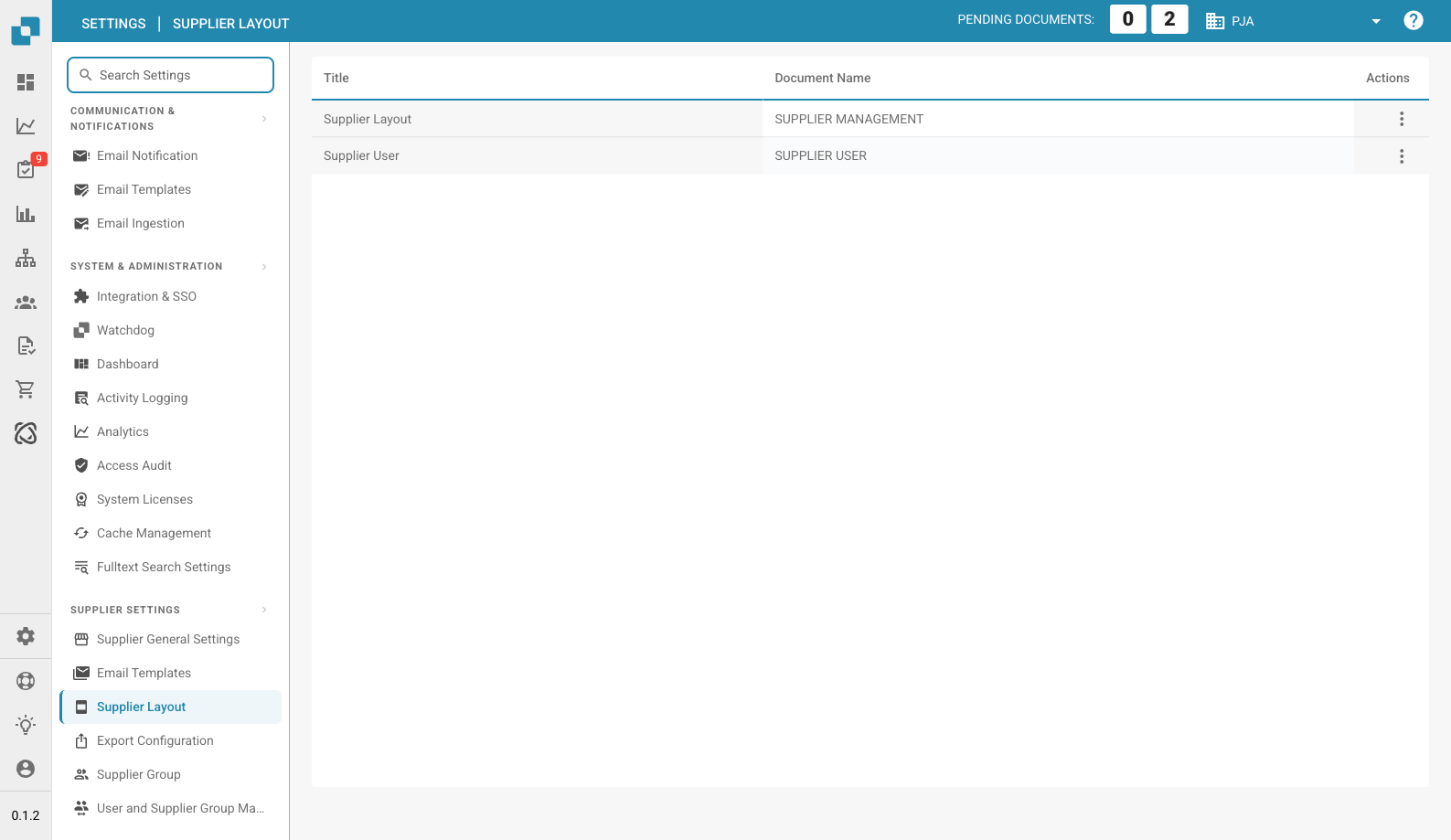
Task: Go to Supplier Group settings
Action: coord(170,774)
